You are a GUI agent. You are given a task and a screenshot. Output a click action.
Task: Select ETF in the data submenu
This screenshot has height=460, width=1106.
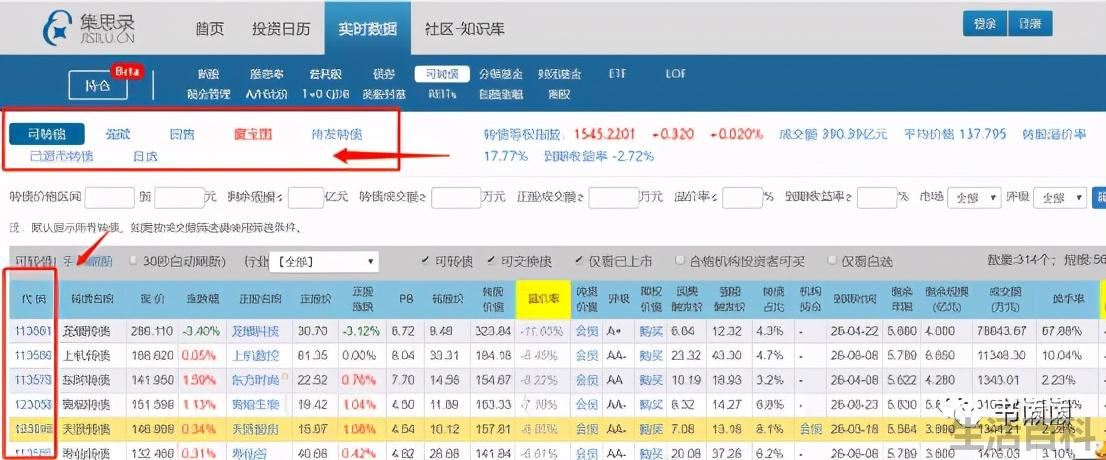616,73
